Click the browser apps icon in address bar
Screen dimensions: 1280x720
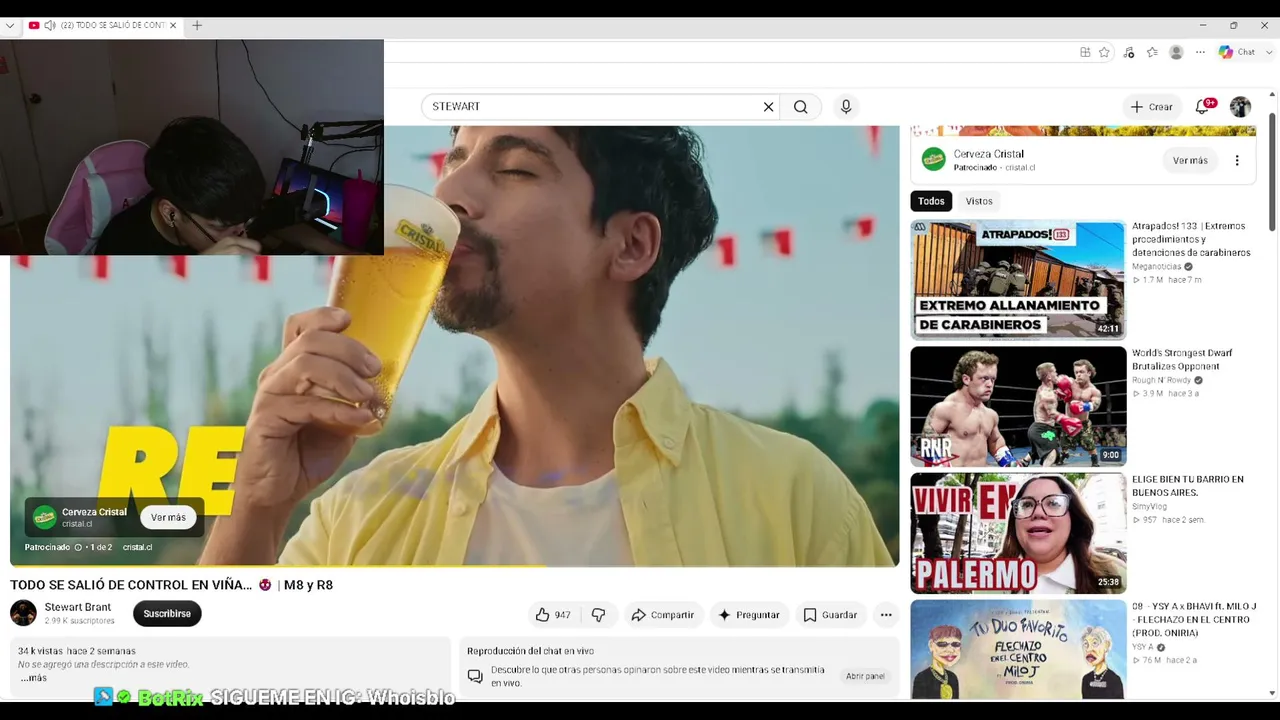pyautogui.click(x=1085, y=52)
